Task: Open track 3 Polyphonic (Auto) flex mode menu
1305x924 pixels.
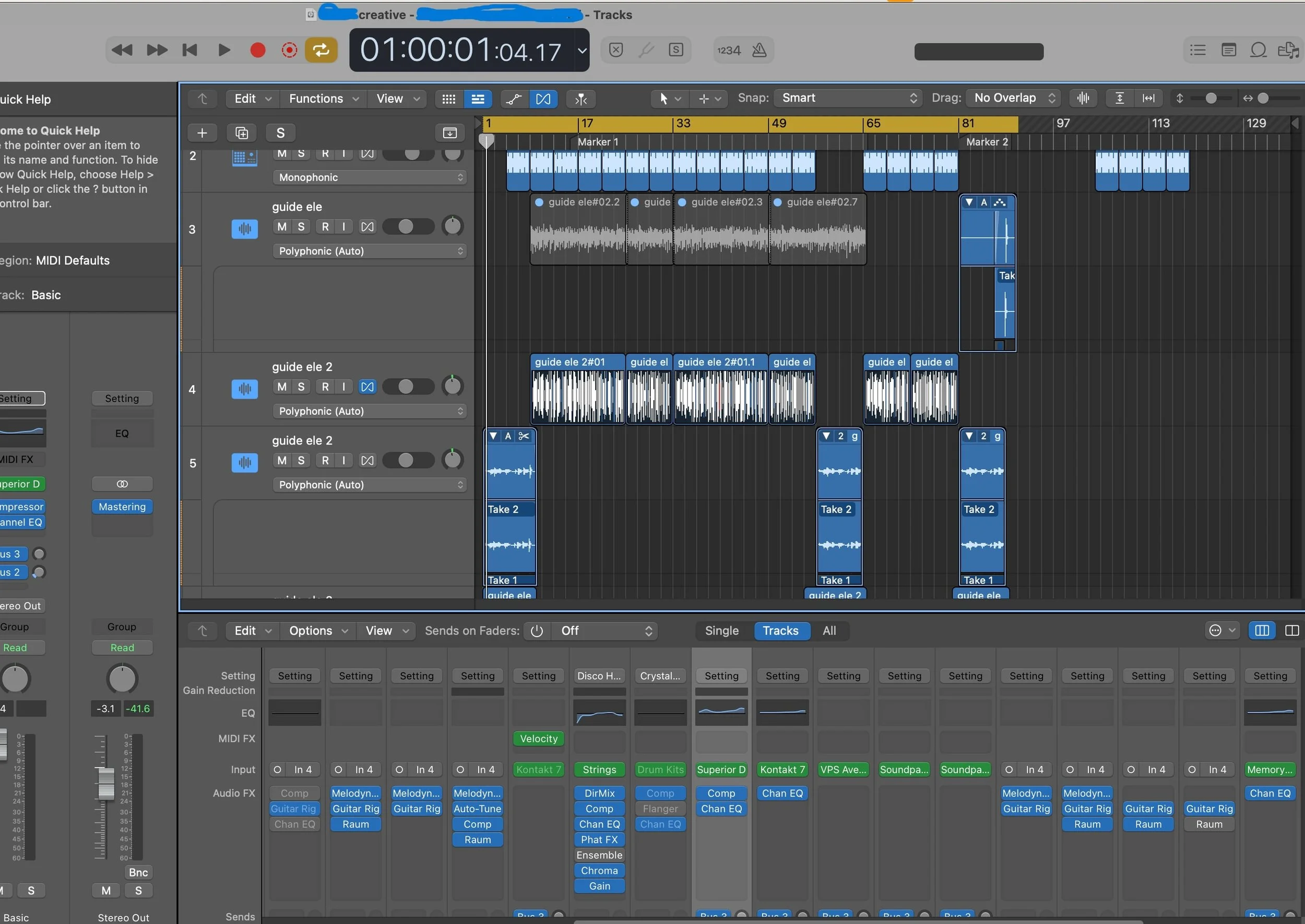Action: pyautogui.click(x=370, y=251)
